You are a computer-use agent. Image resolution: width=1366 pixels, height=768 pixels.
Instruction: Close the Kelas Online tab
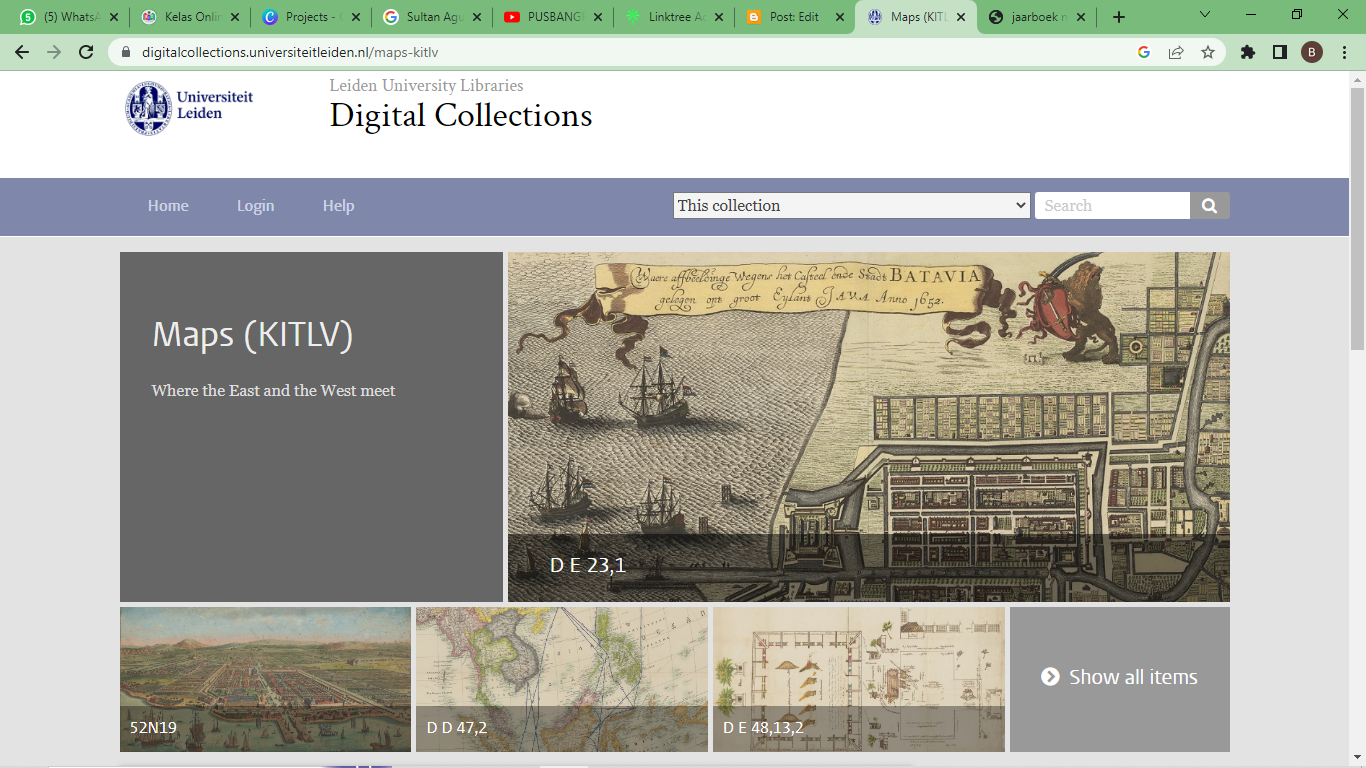pos(235,17)
